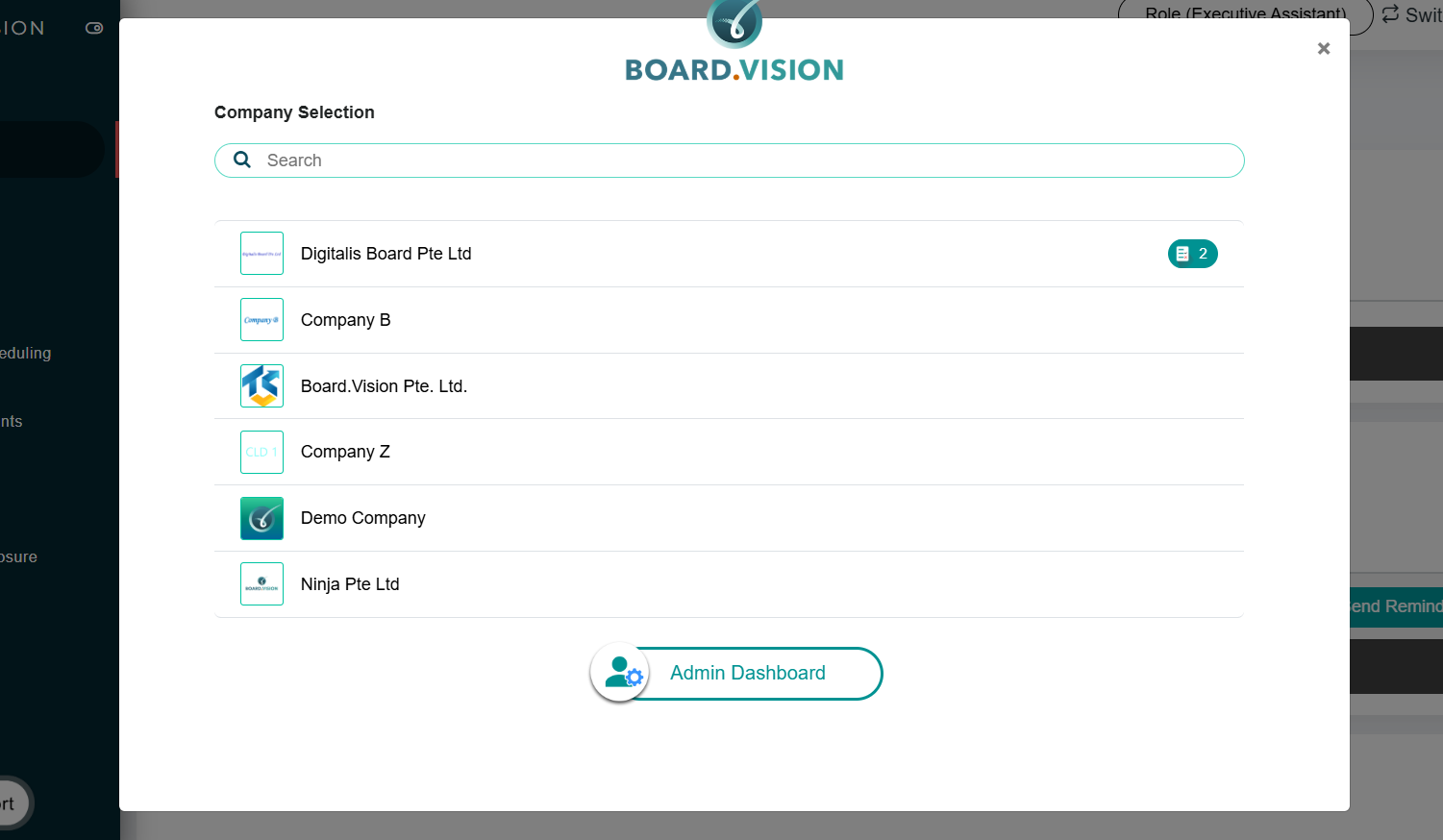Select Ninja Pte Ltd company
This screenshot has width=1443, height=840.
click(729, 584)
